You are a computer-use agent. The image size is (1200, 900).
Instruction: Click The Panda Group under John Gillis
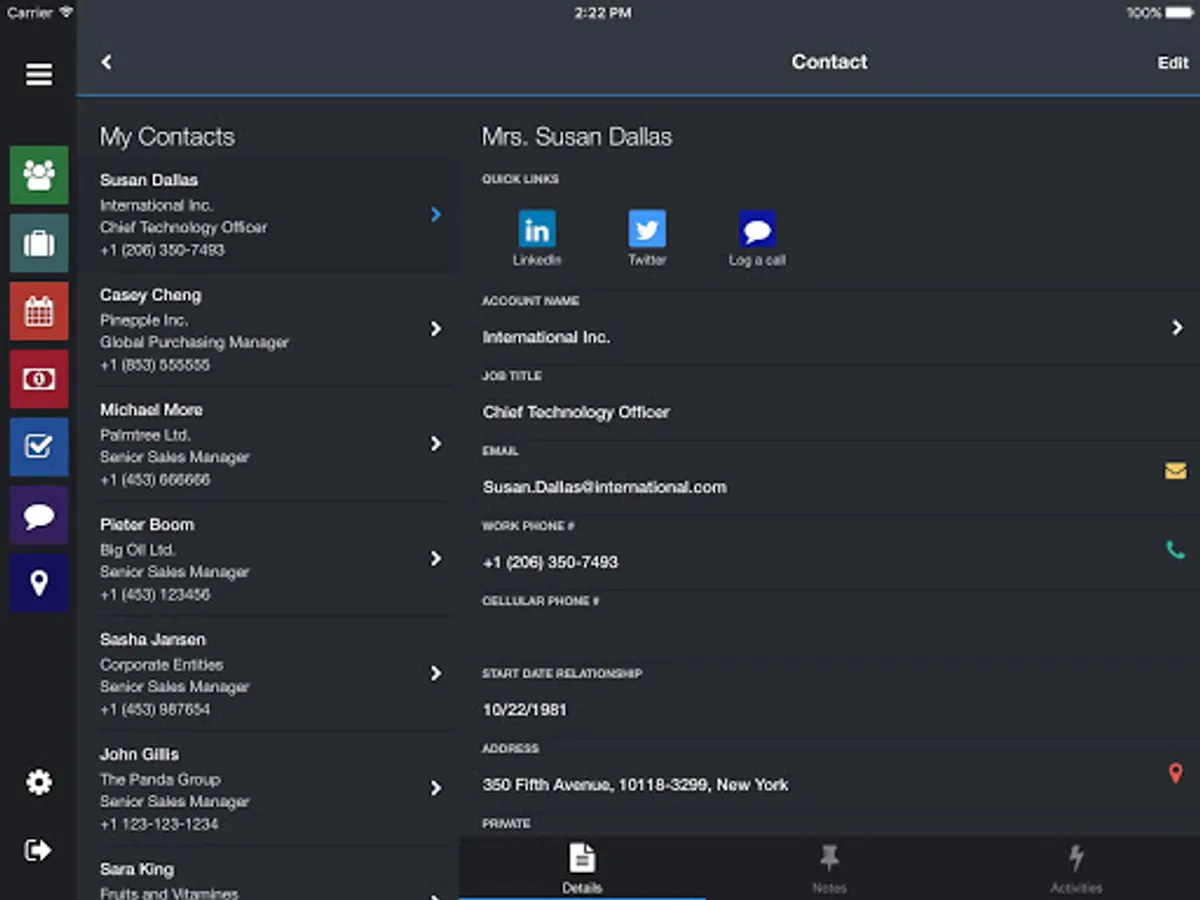pos(159,779)
